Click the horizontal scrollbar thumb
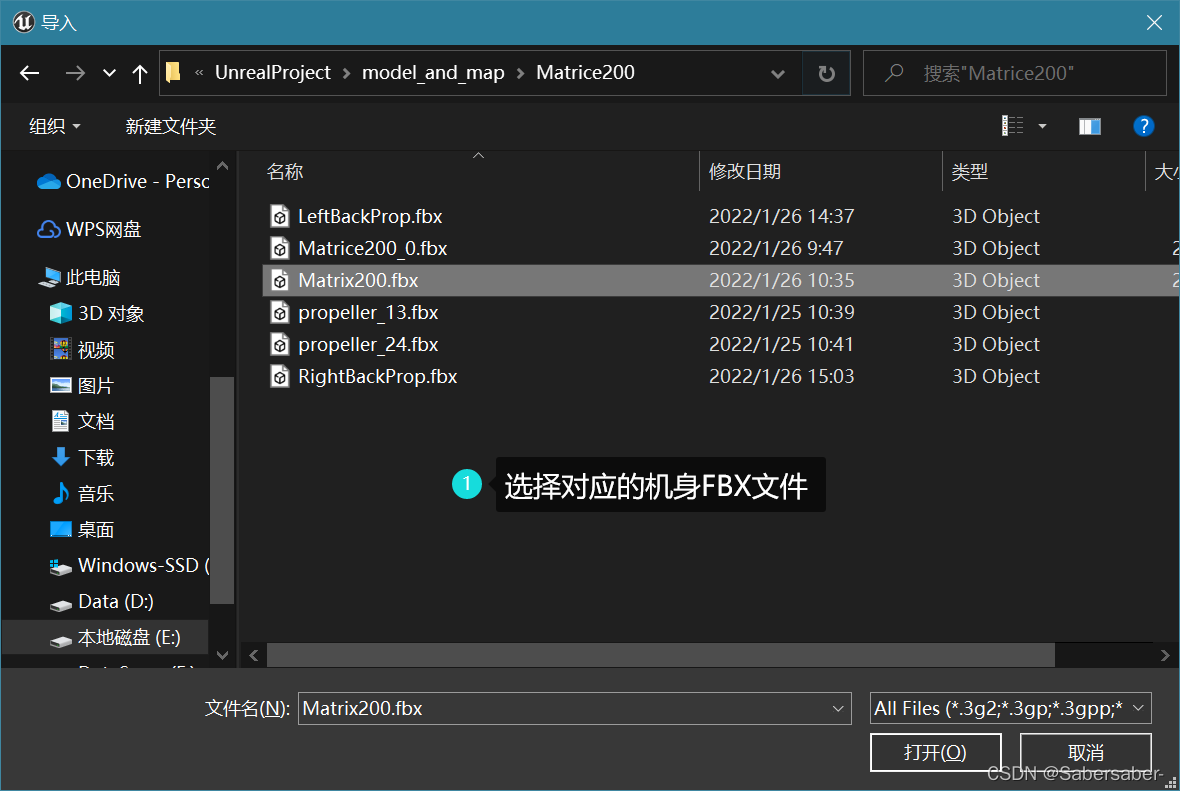Image resolution: width=1180 pixels, height=791 pixels. click(x=661, y=656)
